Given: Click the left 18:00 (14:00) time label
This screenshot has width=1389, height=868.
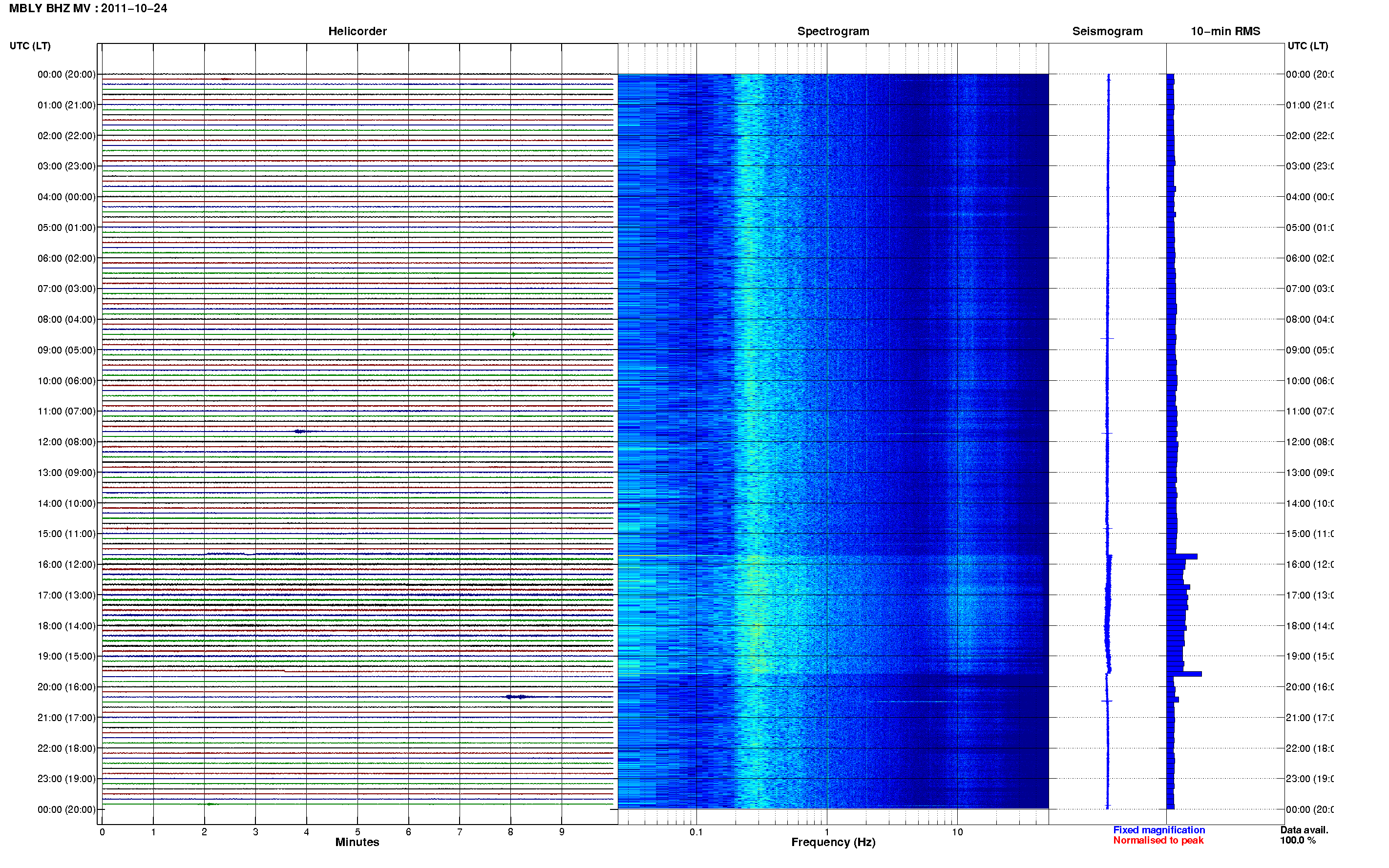Looking at the screenshot, I should click(x=66, y=626).
